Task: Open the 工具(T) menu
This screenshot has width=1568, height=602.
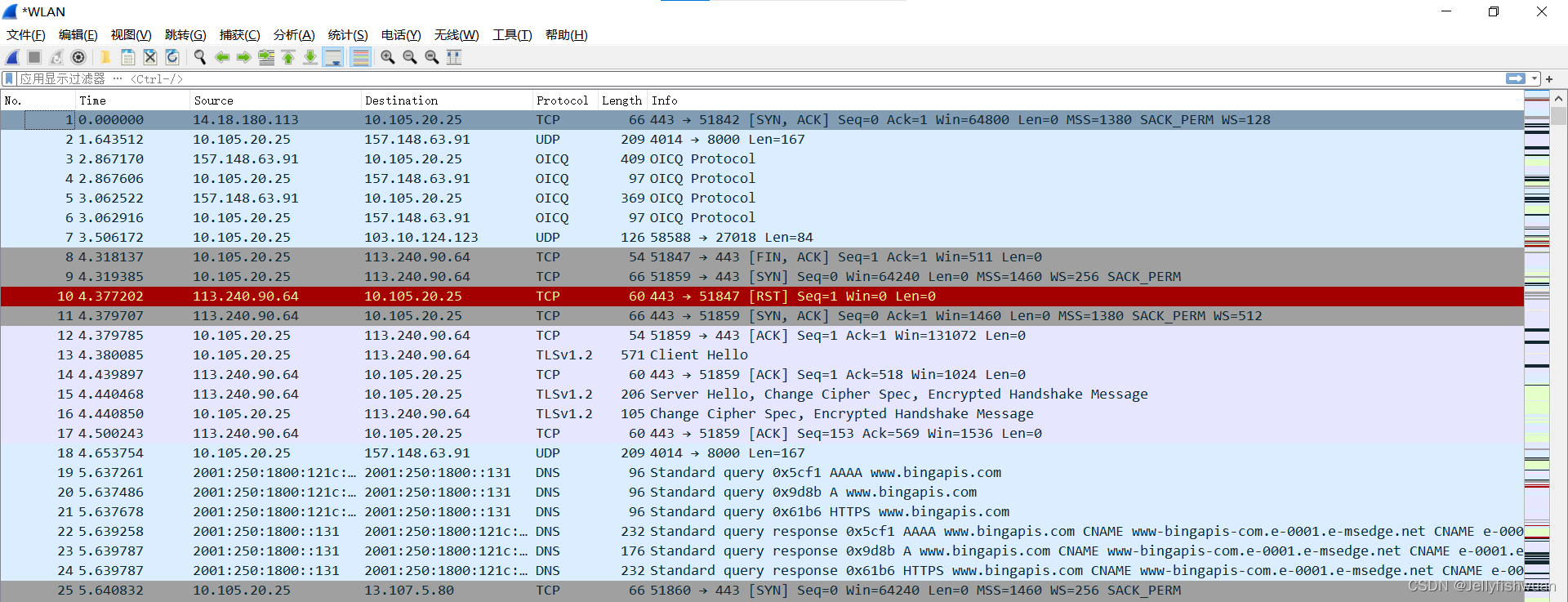Action: click(x=512, y=34)
